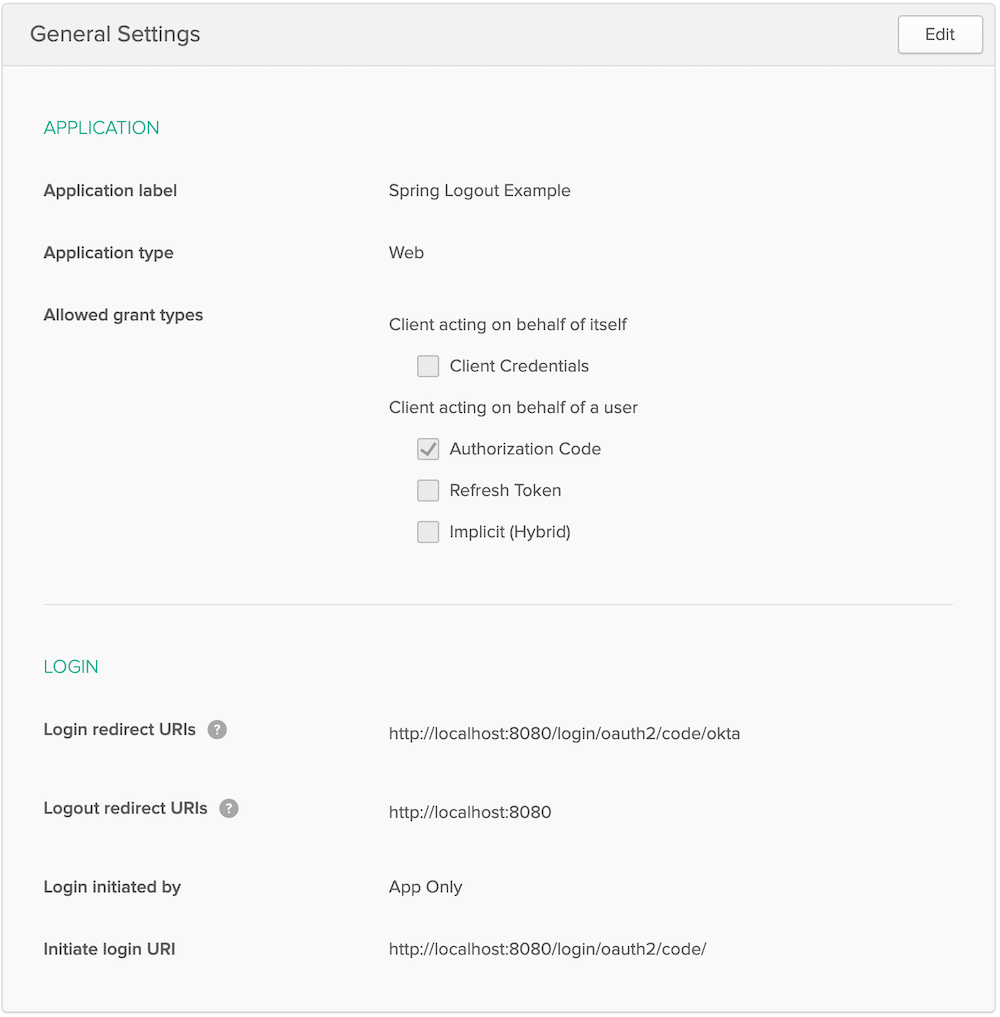Click 'Client acting on behalf of a user' text
Viewport: 1000px width, 1017px height.
coord(513,408)
